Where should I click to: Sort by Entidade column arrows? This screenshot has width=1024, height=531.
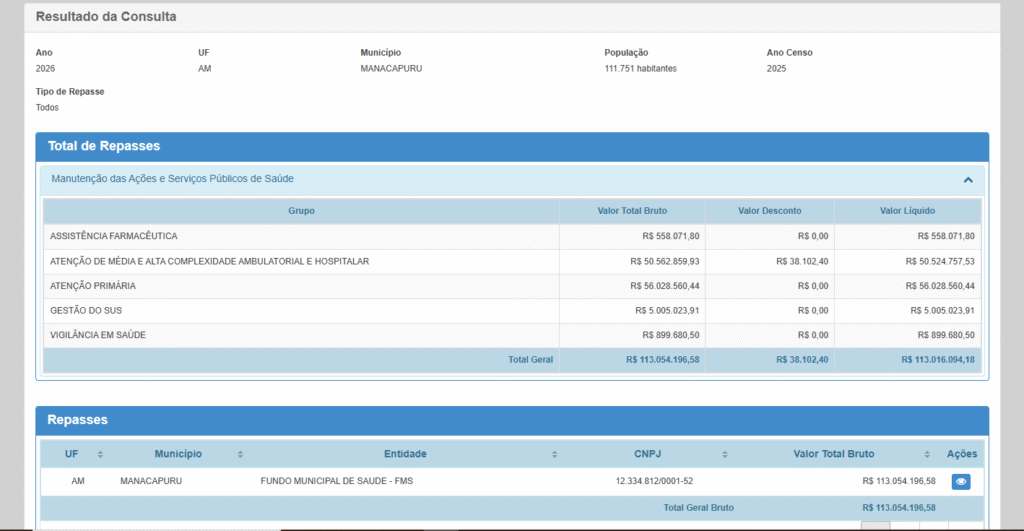[554, 454]
